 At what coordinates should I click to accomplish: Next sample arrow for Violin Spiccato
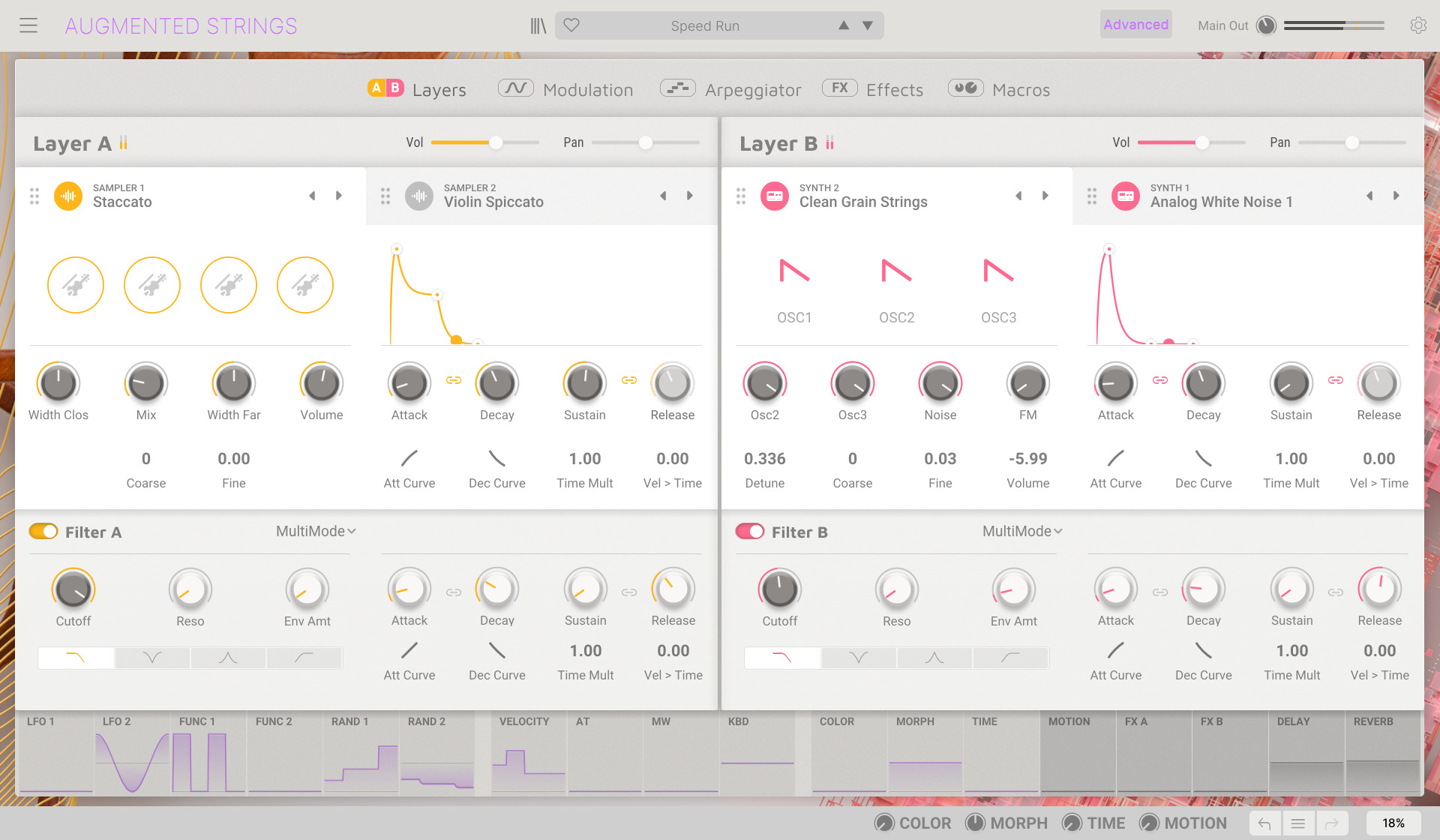click(690, 196)
